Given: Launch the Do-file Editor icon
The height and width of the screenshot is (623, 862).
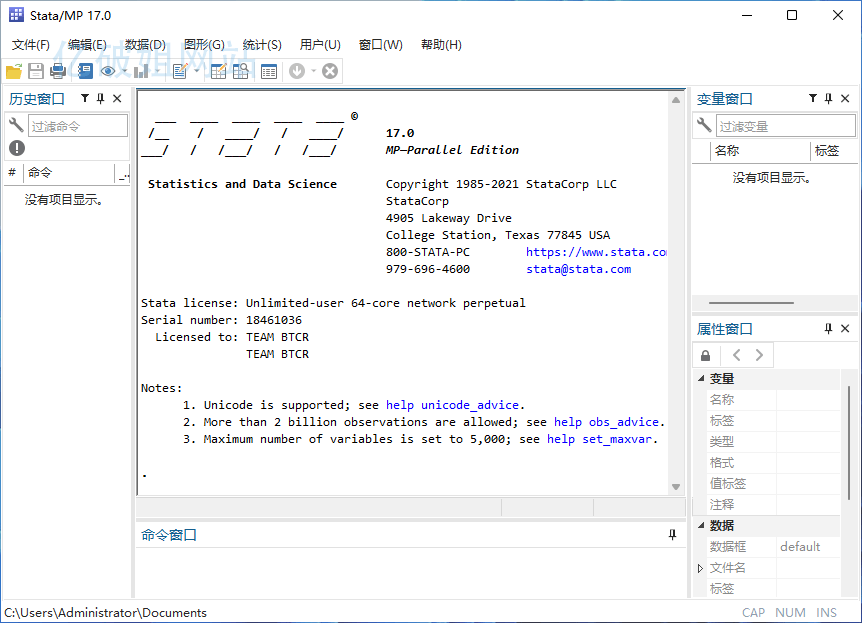Looking at the screenshot, I should coord(180,70).
